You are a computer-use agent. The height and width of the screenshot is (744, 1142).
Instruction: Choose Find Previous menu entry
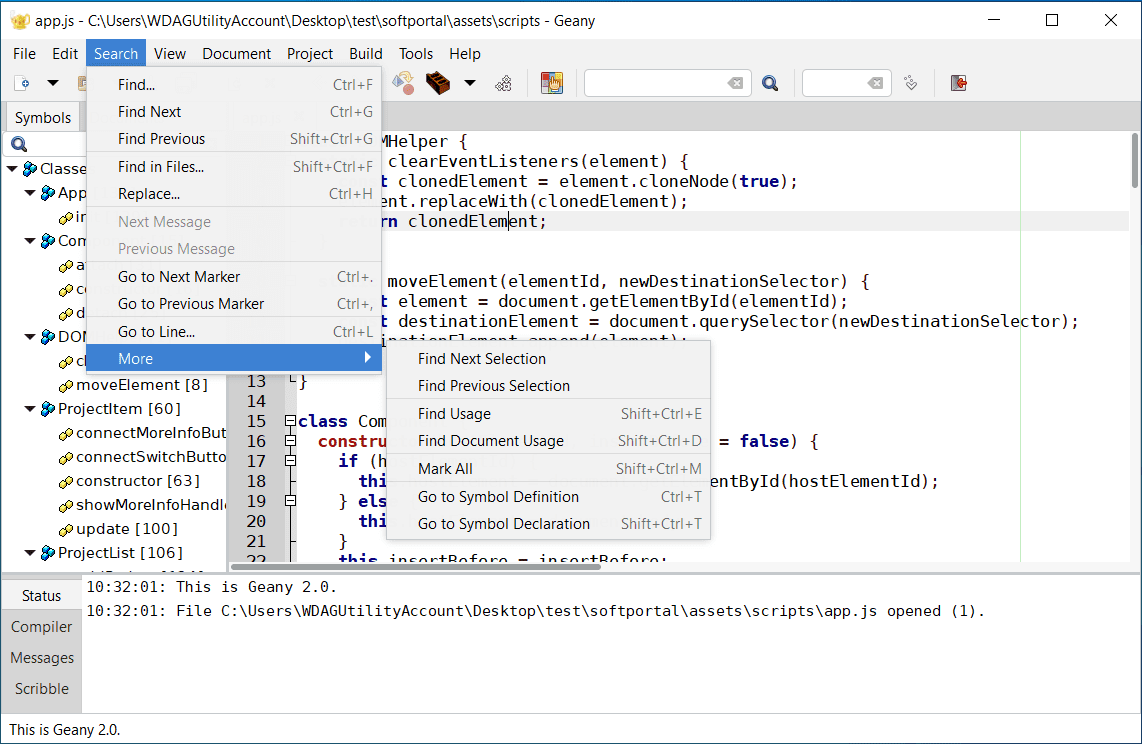pos(234,139)
